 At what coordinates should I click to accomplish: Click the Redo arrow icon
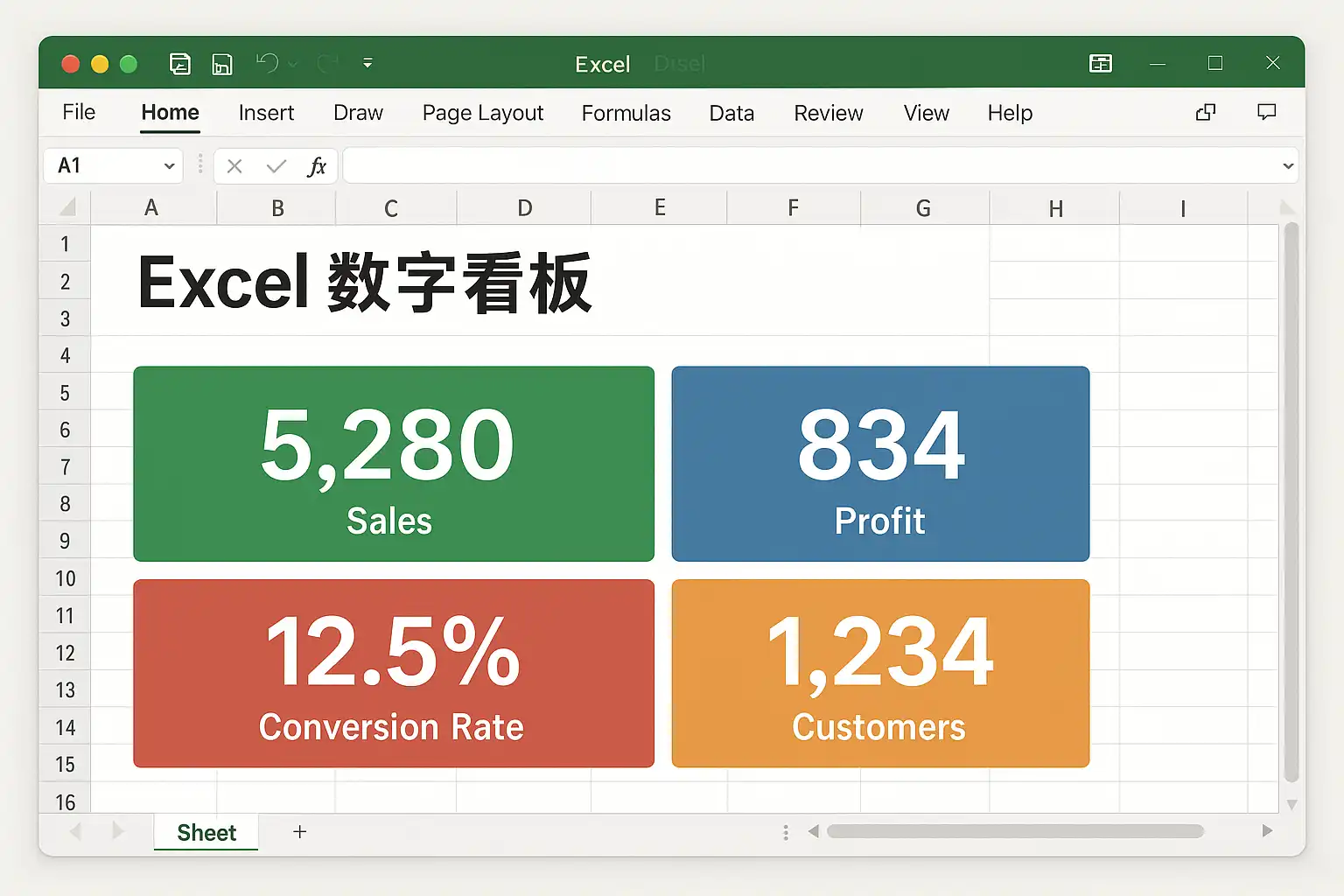click(x=328, y=63)
